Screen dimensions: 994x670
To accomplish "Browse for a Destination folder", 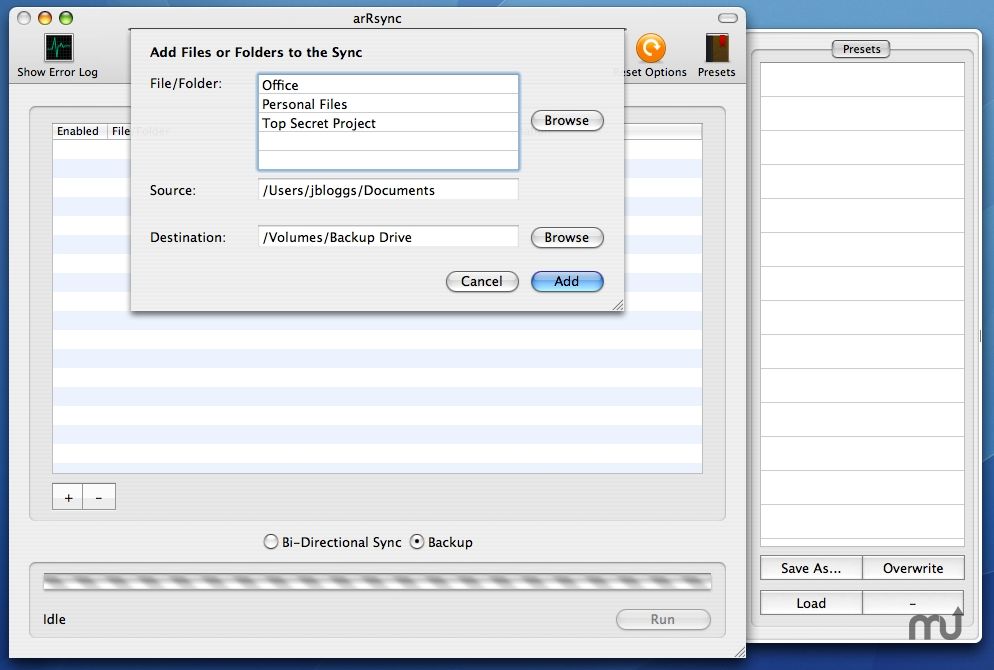I will [566, 237].
